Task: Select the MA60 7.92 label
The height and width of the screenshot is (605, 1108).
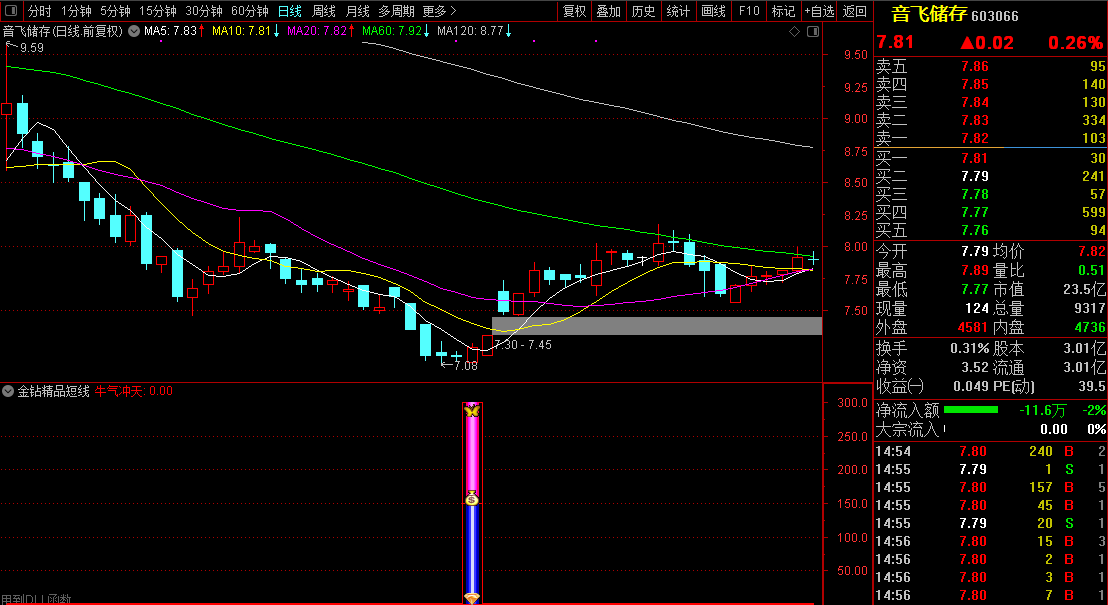Action: coord(396,31)
